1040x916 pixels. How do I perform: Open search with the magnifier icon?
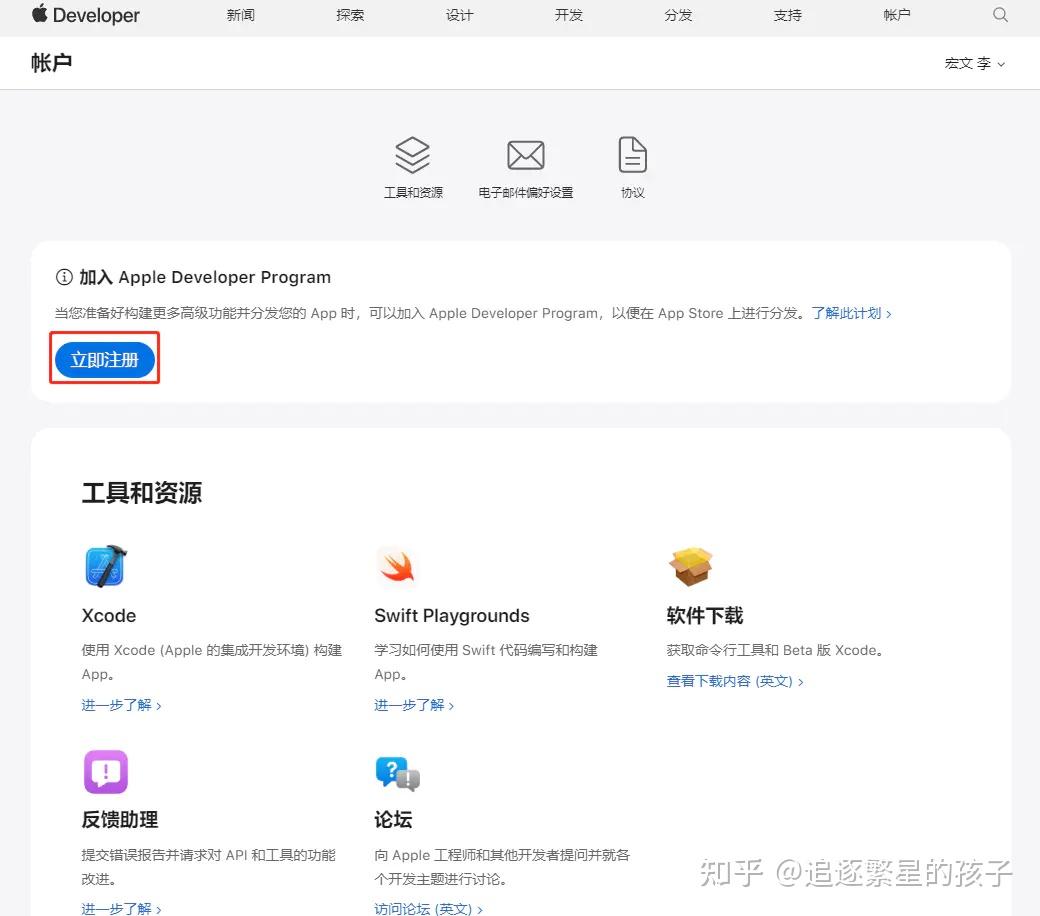coord(1000,15)
